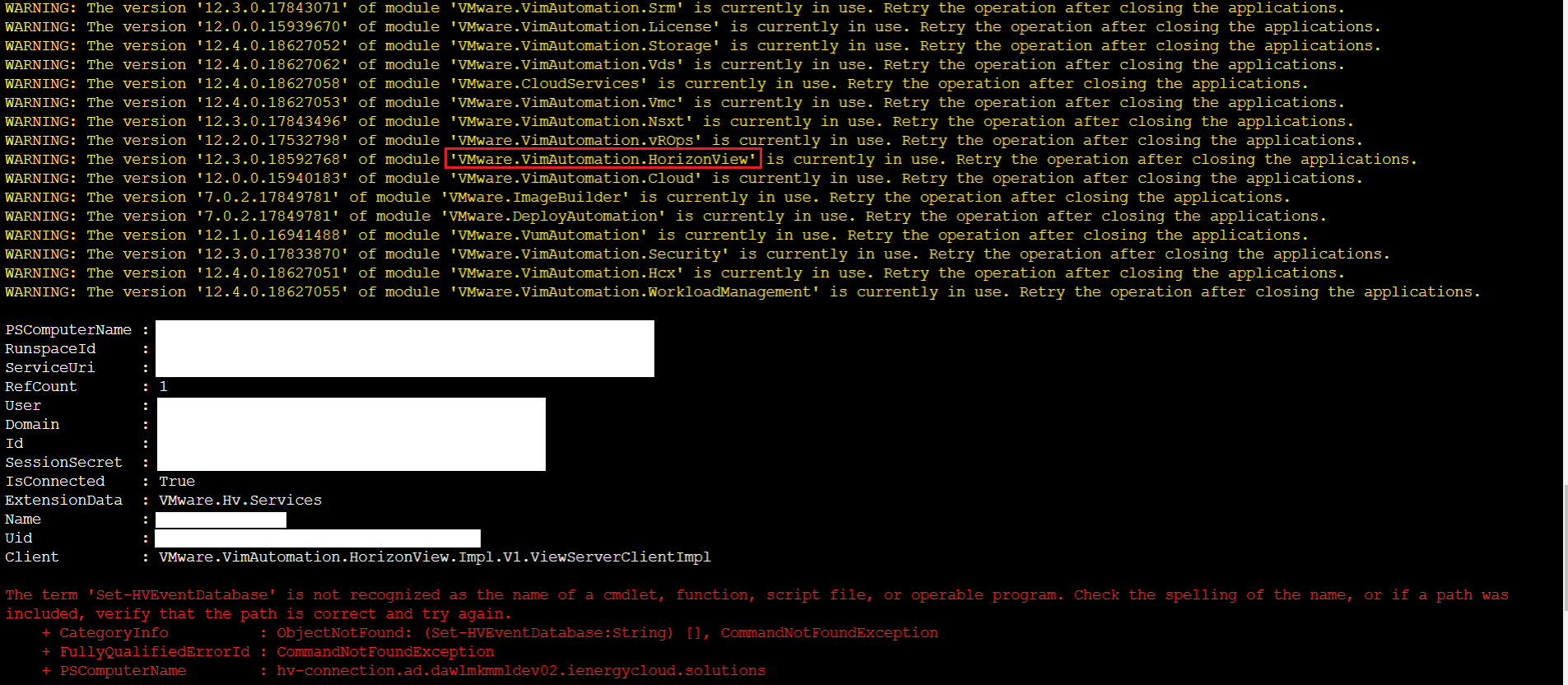
Task: Click the User property label
Action: pyautogui.click(x=23, y=406)
